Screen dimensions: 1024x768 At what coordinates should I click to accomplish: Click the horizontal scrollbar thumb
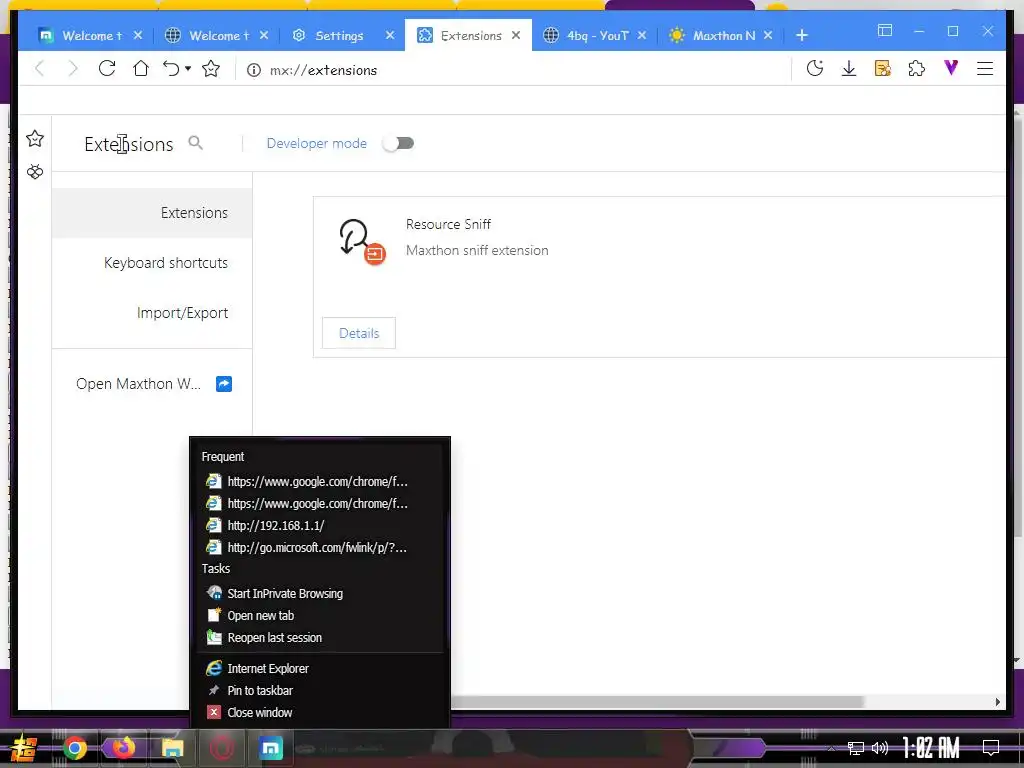coord(657,701)
